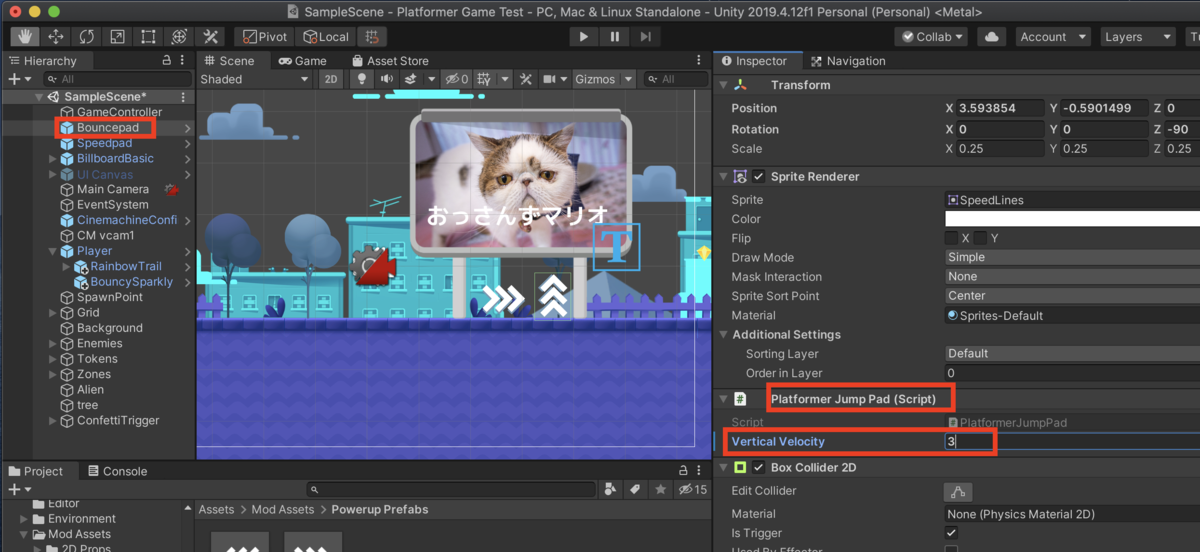
Task: Switch to Navigation tab
Action: [x=848, y=61]
